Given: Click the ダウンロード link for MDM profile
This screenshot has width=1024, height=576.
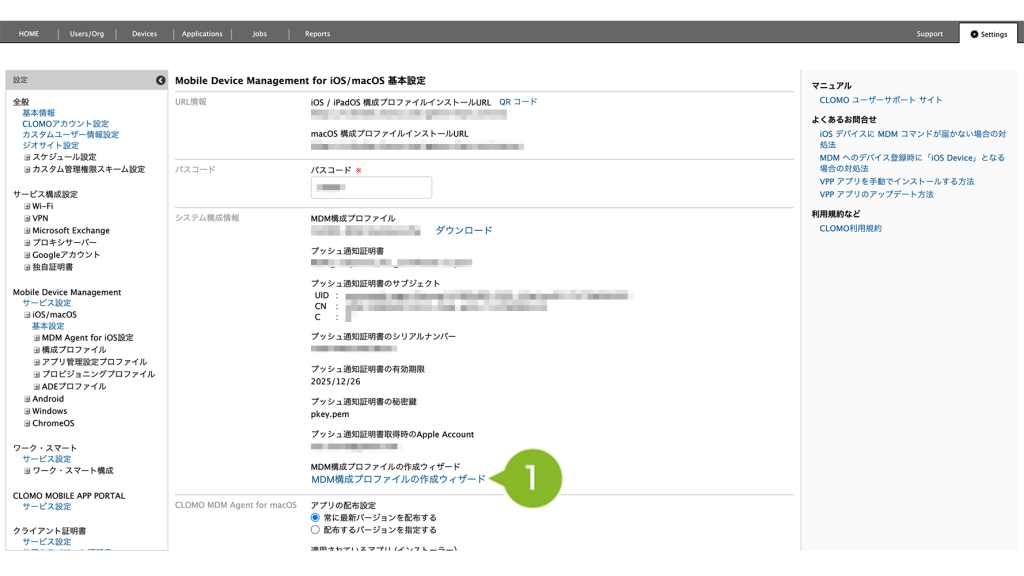Looking at the screenshot, I should [463, 230].
